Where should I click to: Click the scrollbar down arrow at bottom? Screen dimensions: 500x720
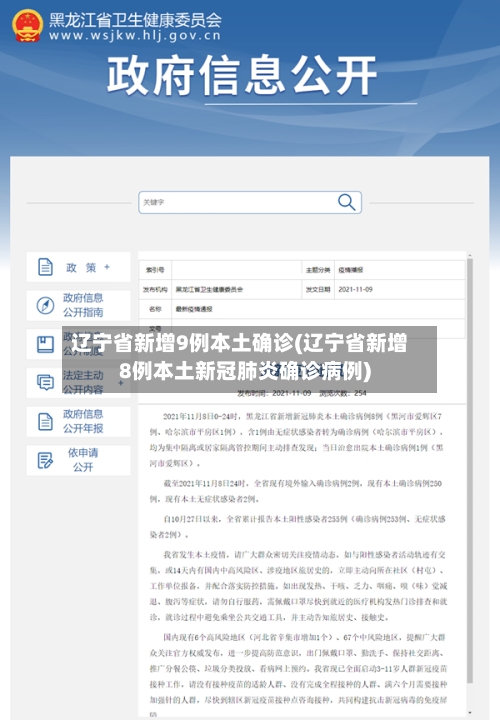[470, 713]
